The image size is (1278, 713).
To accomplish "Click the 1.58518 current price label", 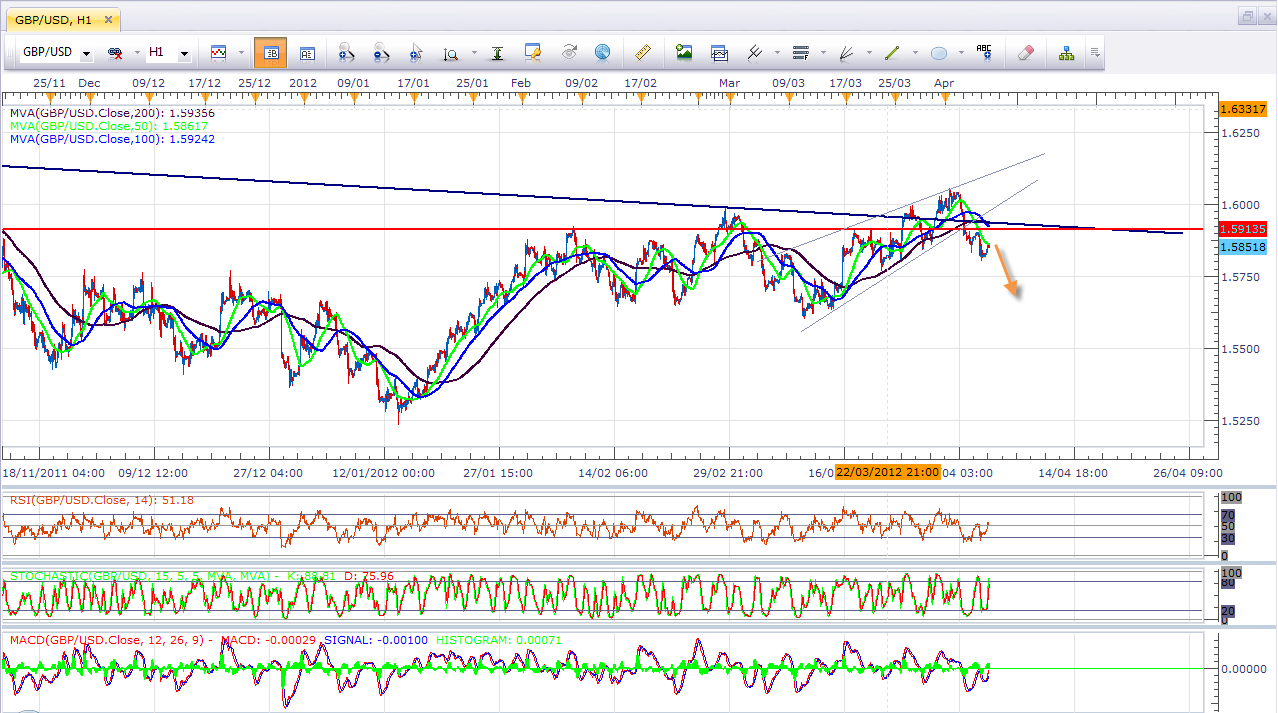I will pos(1243,246).
